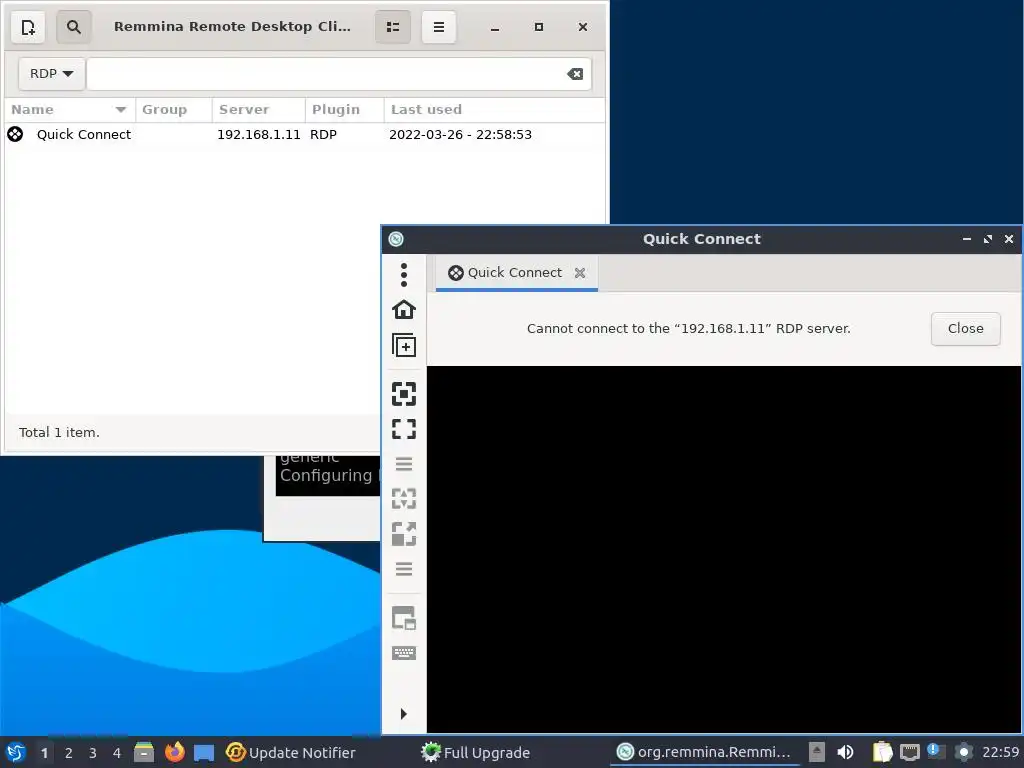
Task: Switch to virtual desktop 3
Action: coord(93,753)
